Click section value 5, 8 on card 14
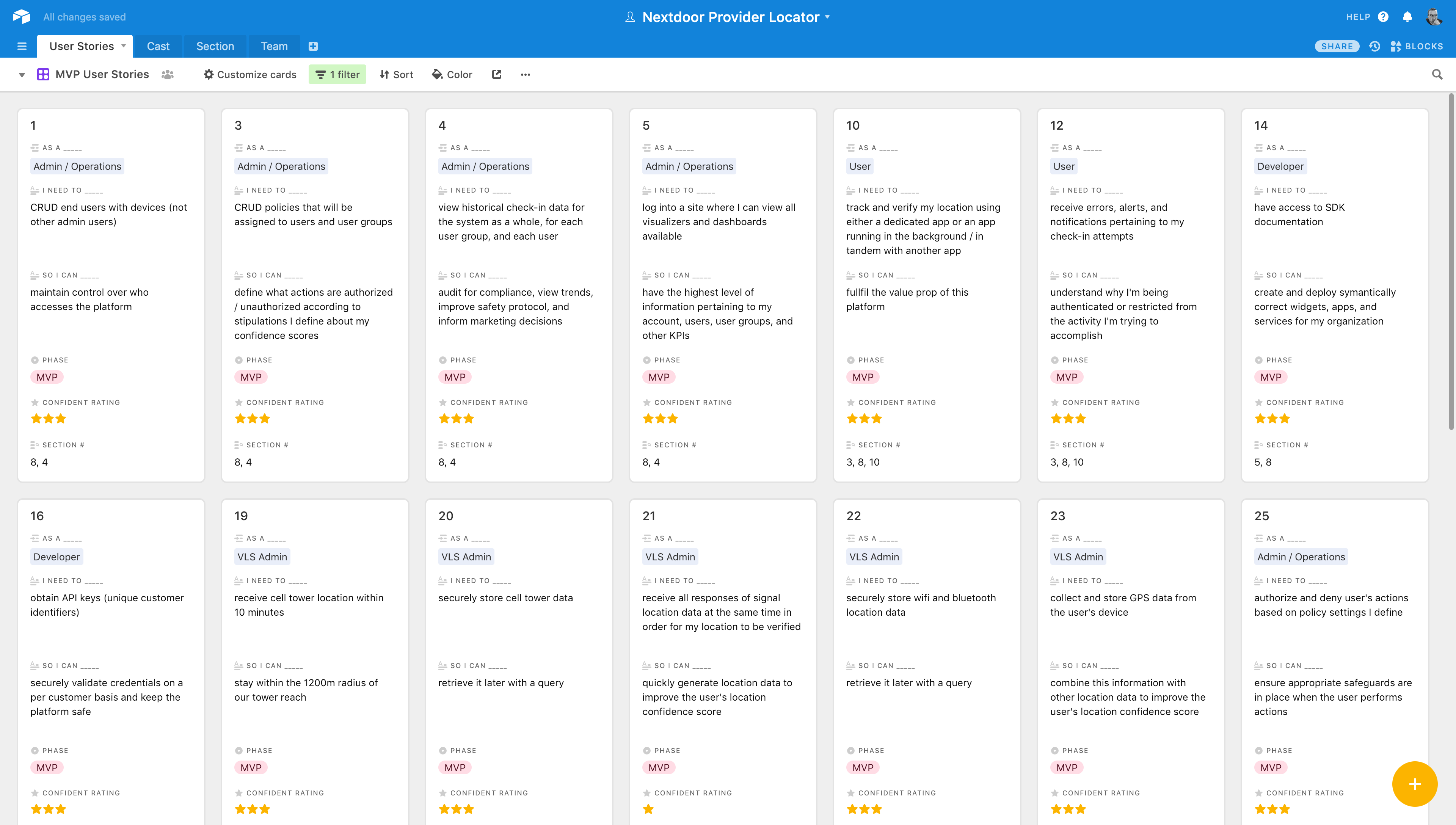This screenshot has height=825, width=1456. (x=1263, y=462)
